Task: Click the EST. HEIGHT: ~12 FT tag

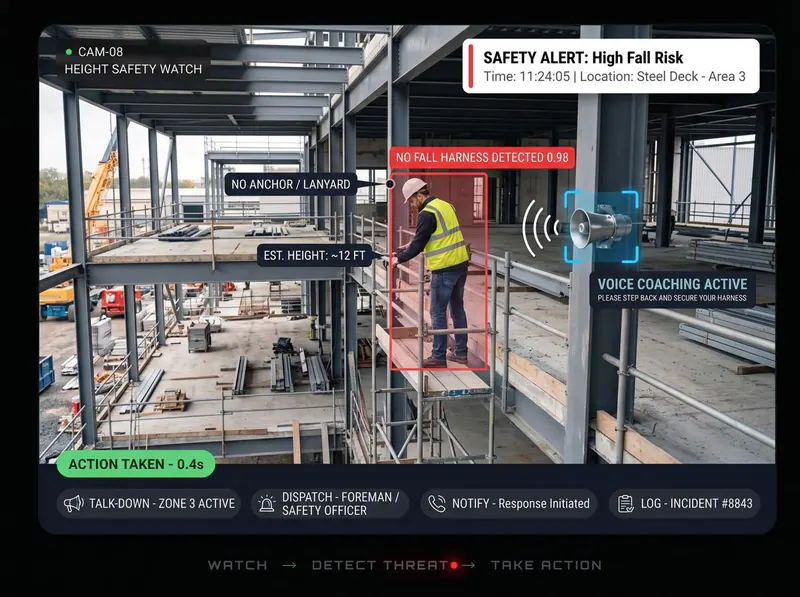Action: point(315,255)
